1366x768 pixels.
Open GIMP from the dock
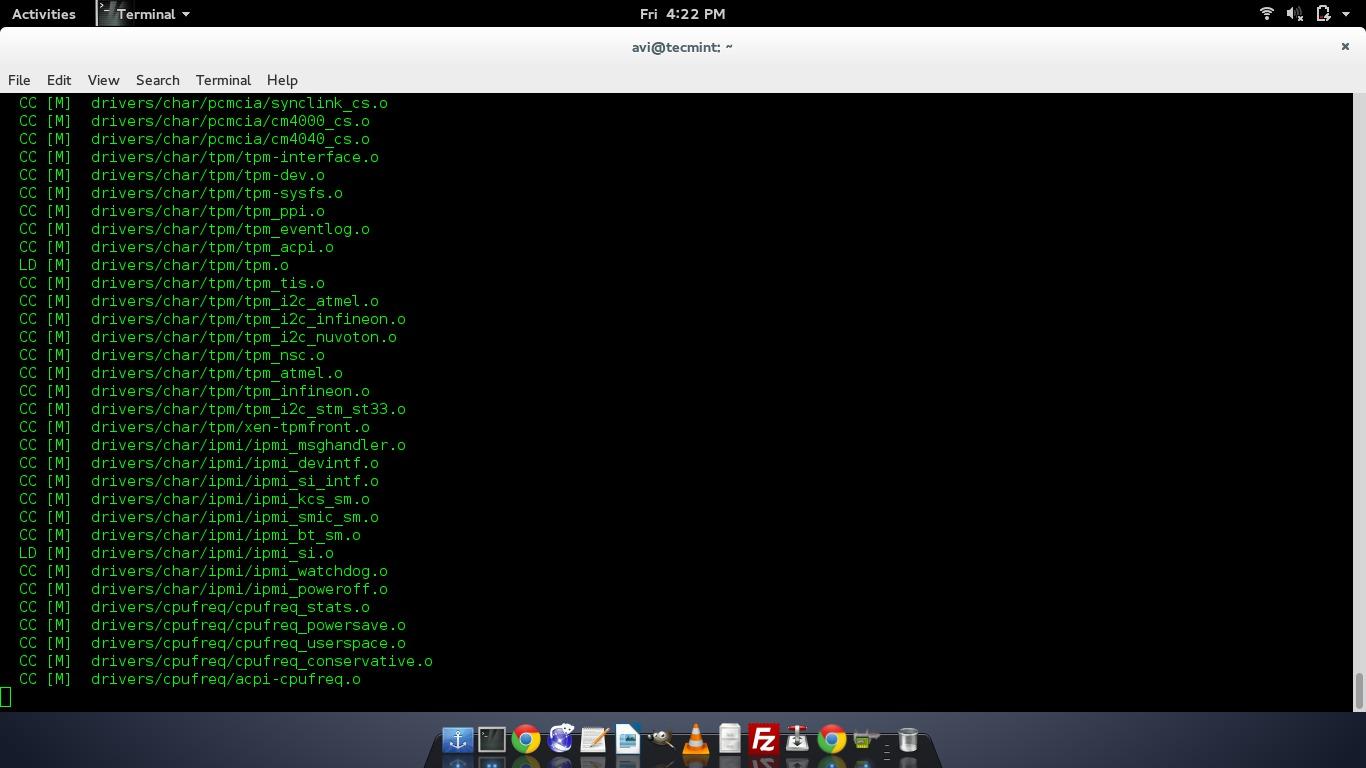tap(661, 740)
